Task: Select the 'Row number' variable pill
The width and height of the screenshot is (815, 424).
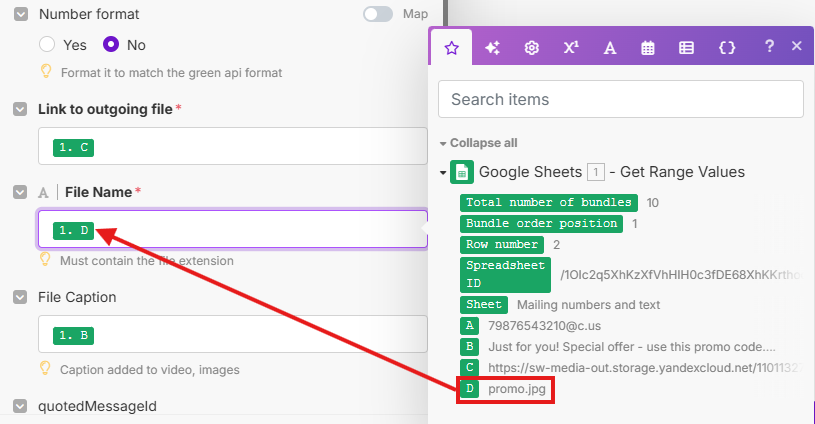Action: (x=503, y=245)
